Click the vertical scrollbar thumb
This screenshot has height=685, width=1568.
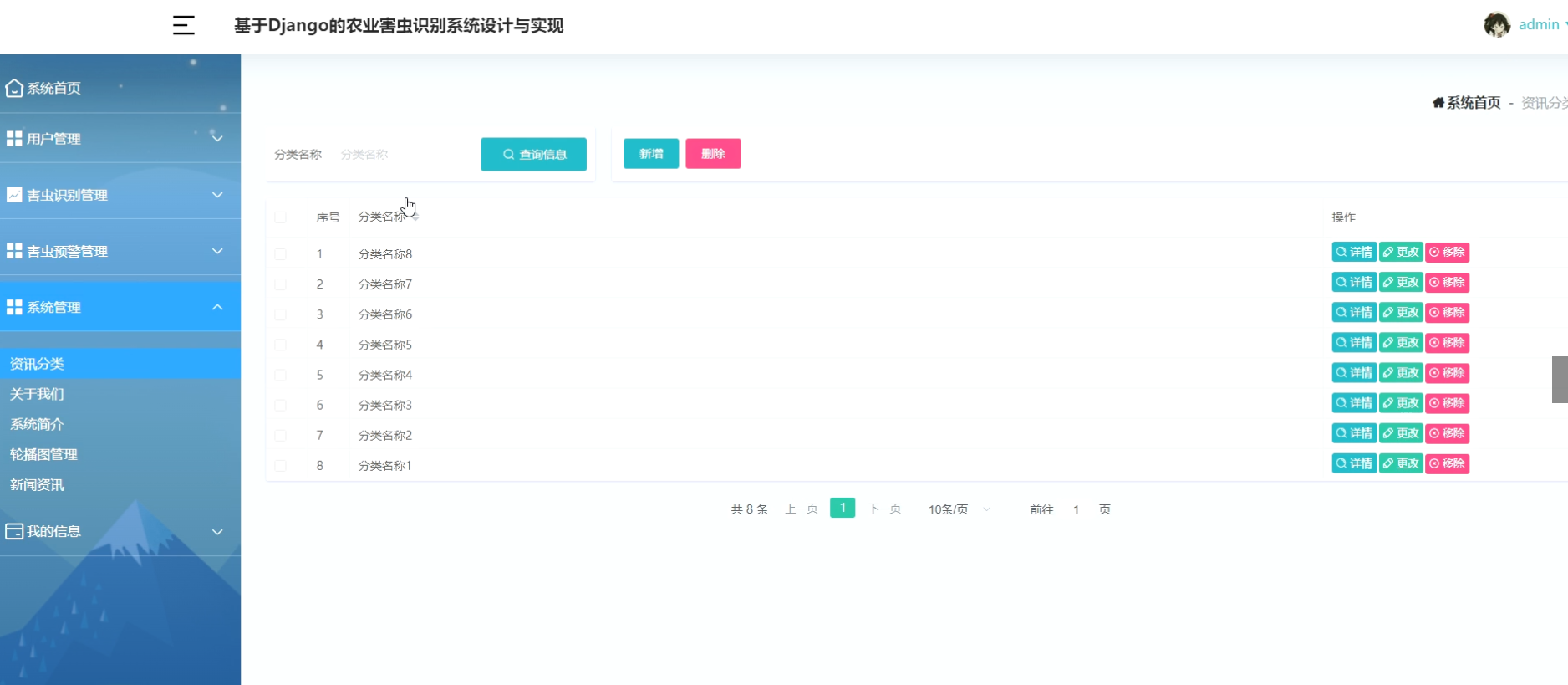(1560, 380)
